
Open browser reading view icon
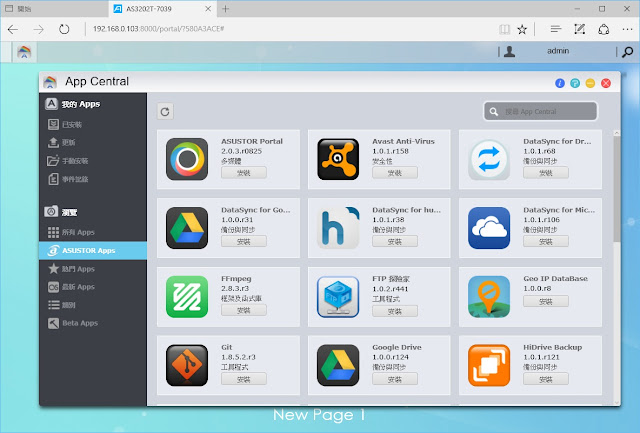(x=504, y=29)
